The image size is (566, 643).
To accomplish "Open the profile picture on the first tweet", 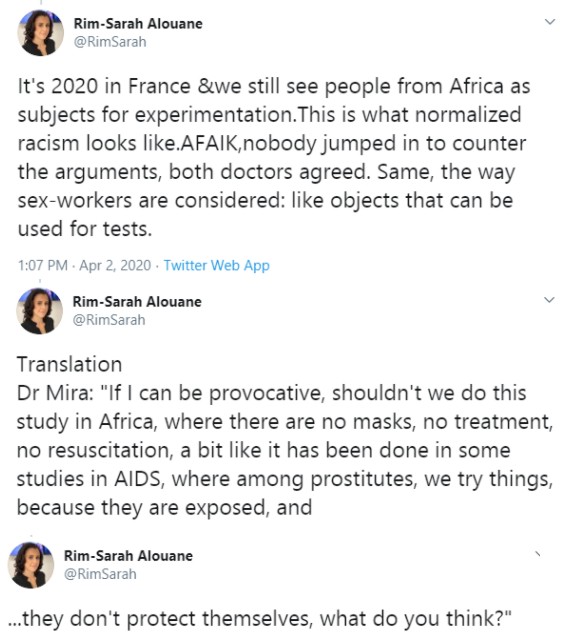I will [40, 33].
